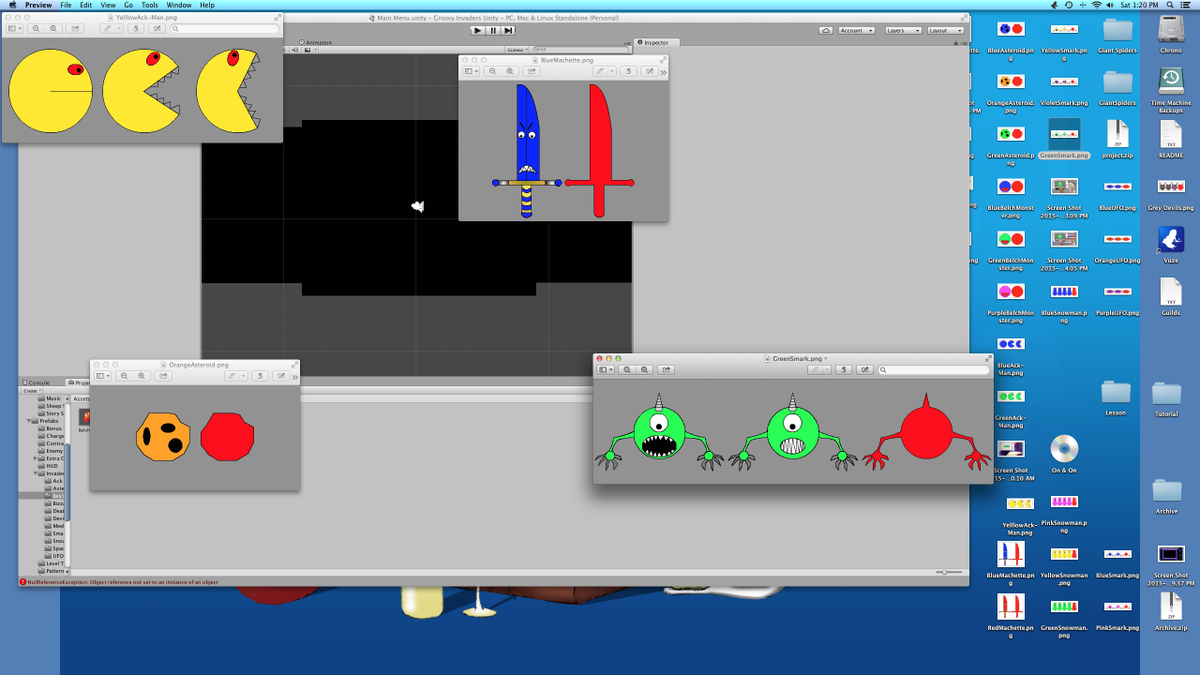Zoom in in OrangeAsteroid.png window
Screen dimensions: 1200x675
tap(142, 376)
